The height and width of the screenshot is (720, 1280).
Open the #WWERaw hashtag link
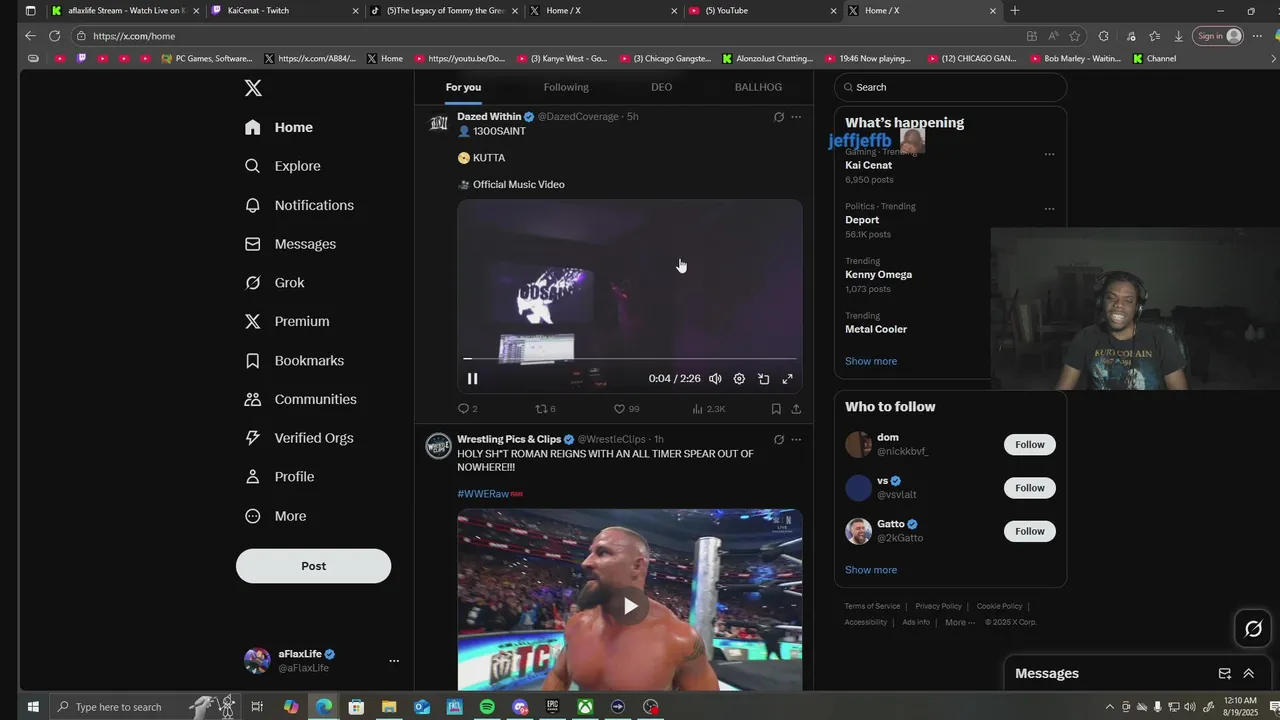pos(483,494)
